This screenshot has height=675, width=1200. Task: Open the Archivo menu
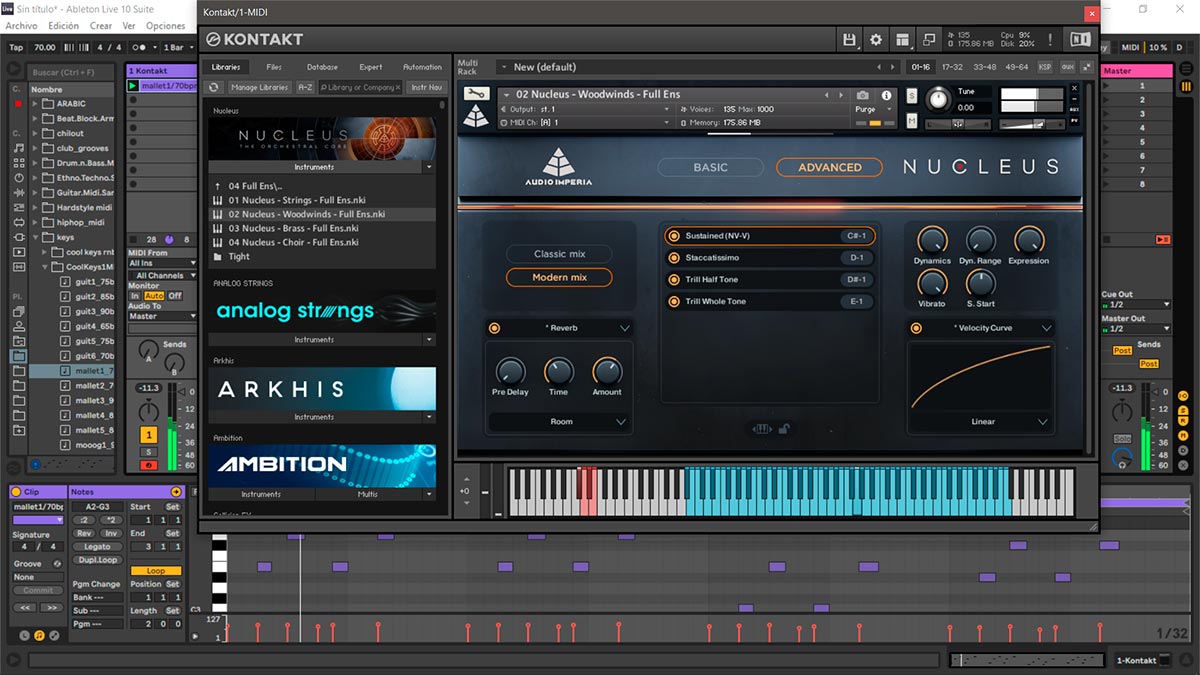click(21, 25)
